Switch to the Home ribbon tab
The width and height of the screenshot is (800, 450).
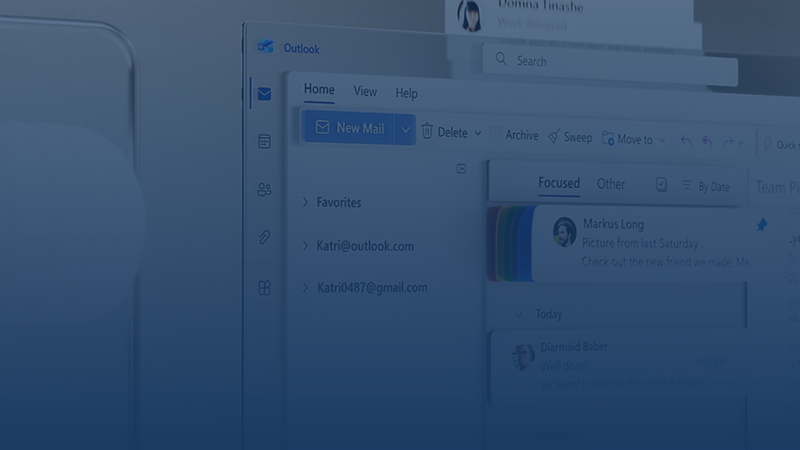[319, 90]
